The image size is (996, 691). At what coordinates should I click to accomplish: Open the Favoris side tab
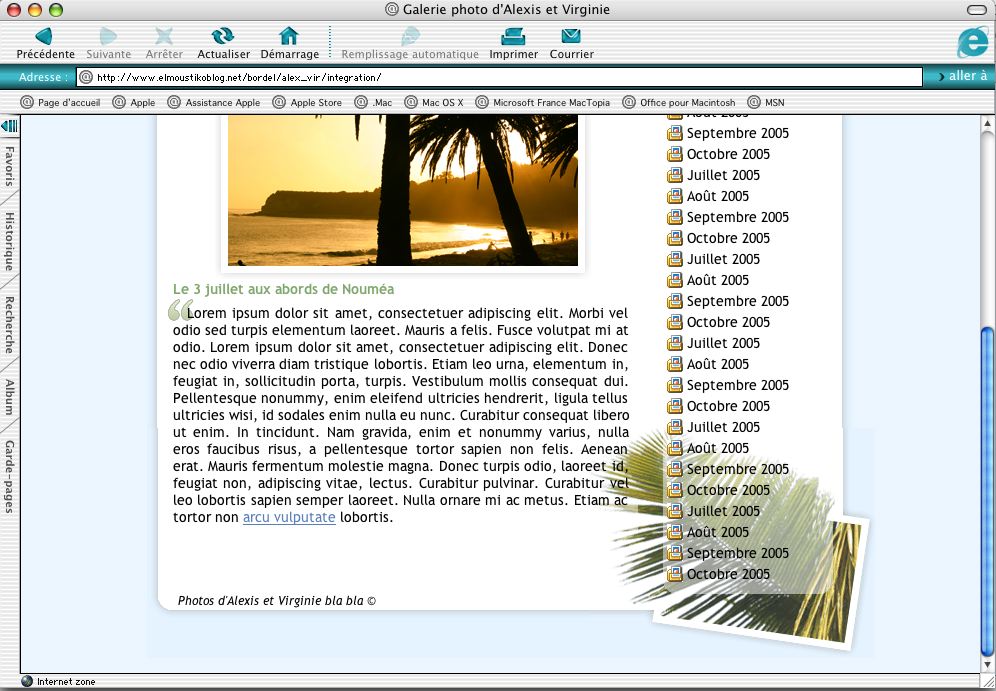(10, 166)
